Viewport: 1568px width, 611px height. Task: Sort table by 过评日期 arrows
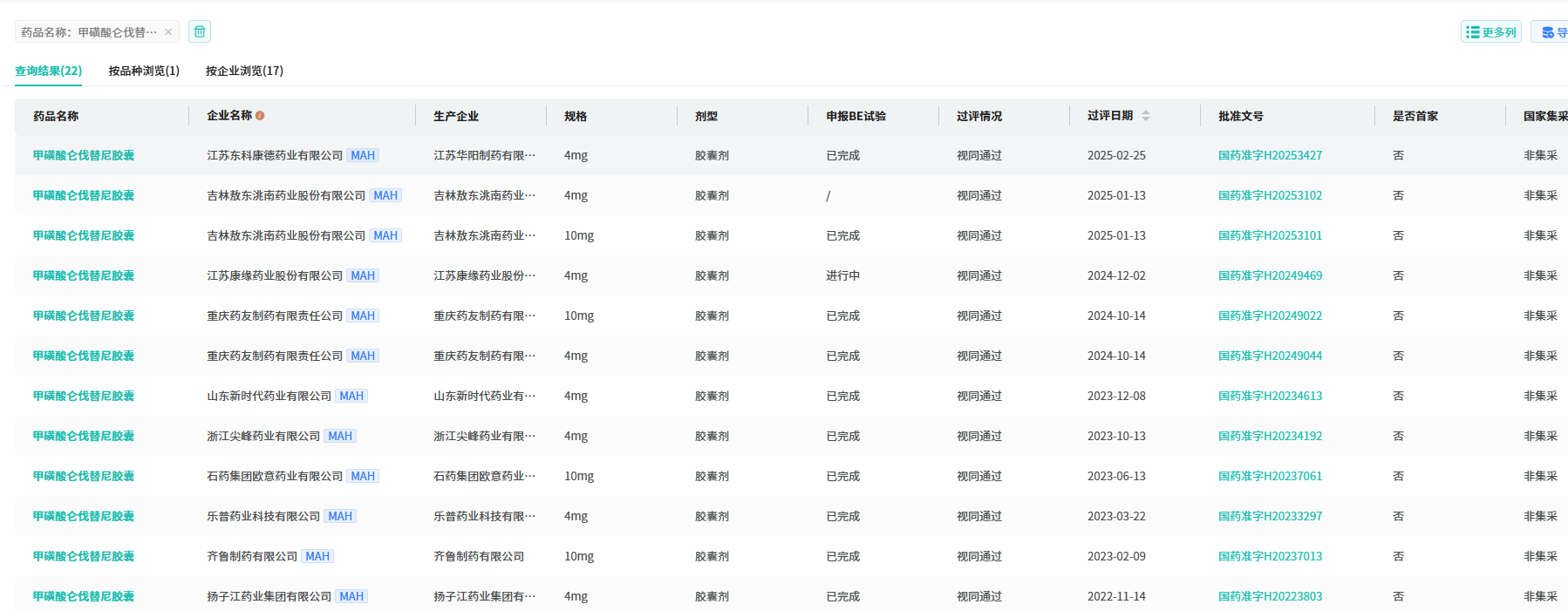[x=1146, y=116]
